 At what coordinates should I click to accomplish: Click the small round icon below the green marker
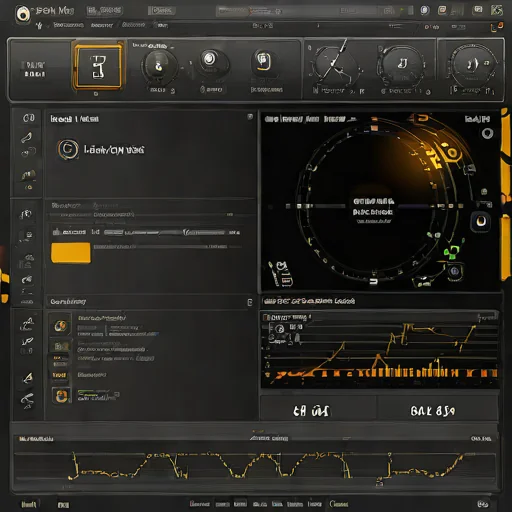[x=454, y=271]
